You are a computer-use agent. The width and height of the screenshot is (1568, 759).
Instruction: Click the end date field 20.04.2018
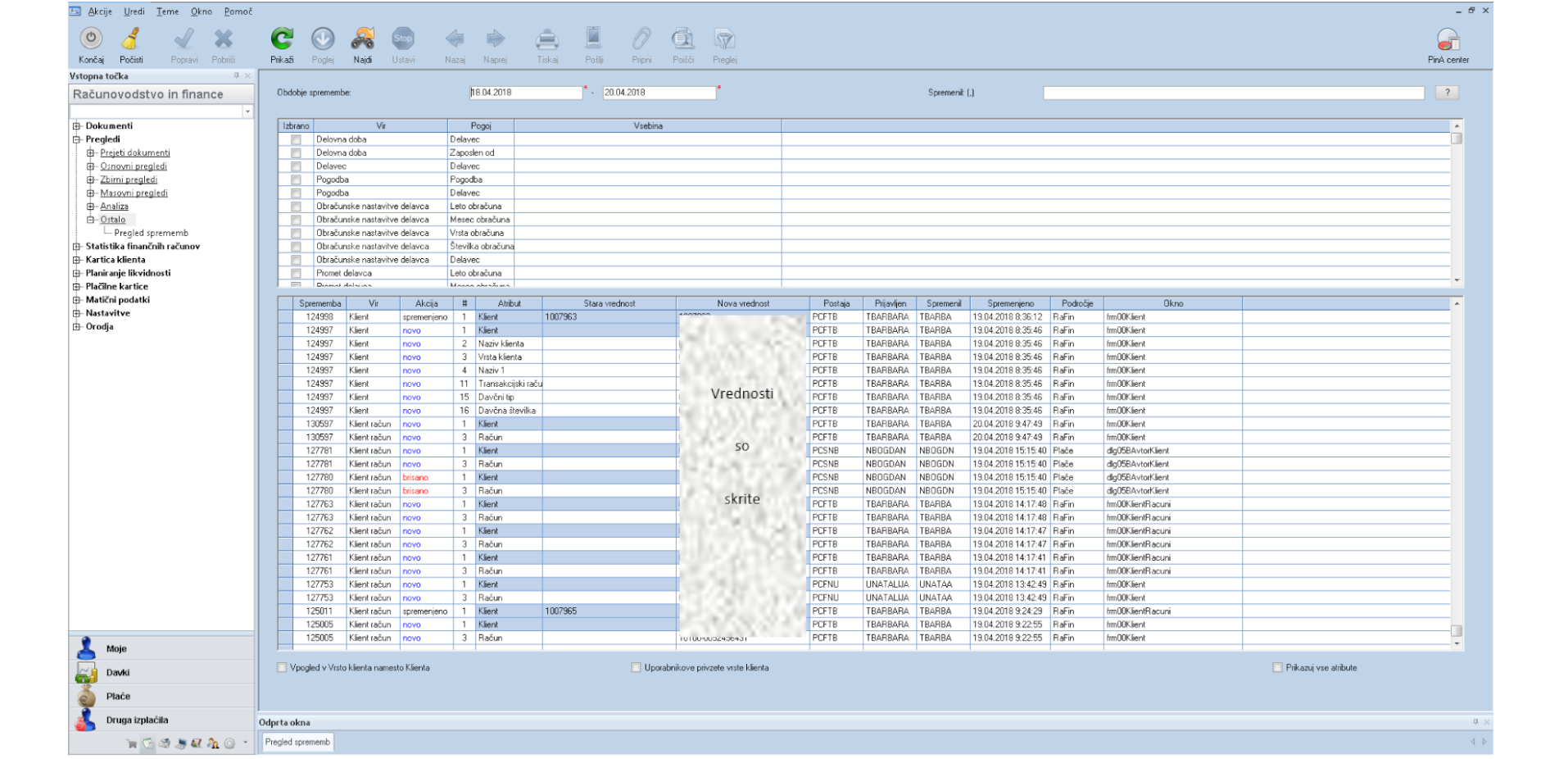tap(659, 93)
